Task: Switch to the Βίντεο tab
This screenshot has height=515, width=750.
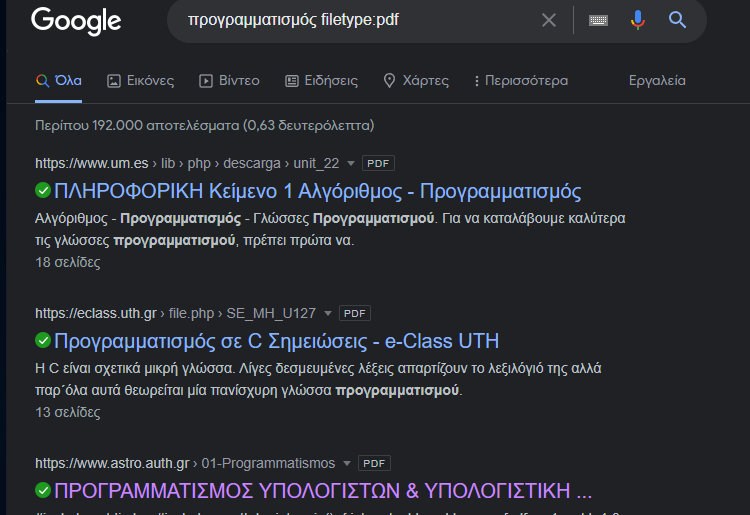Action: point(229,81)
